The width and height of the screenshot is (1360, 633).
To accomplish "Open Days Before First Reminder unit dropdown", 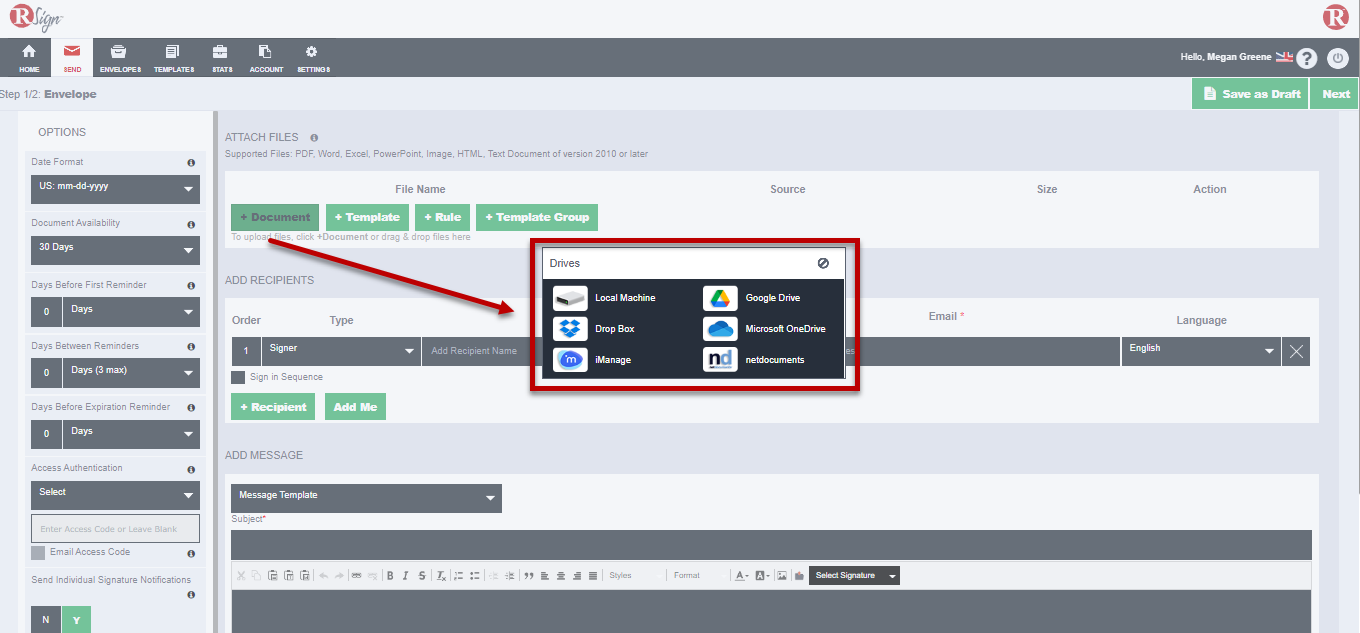I will 131,312.
